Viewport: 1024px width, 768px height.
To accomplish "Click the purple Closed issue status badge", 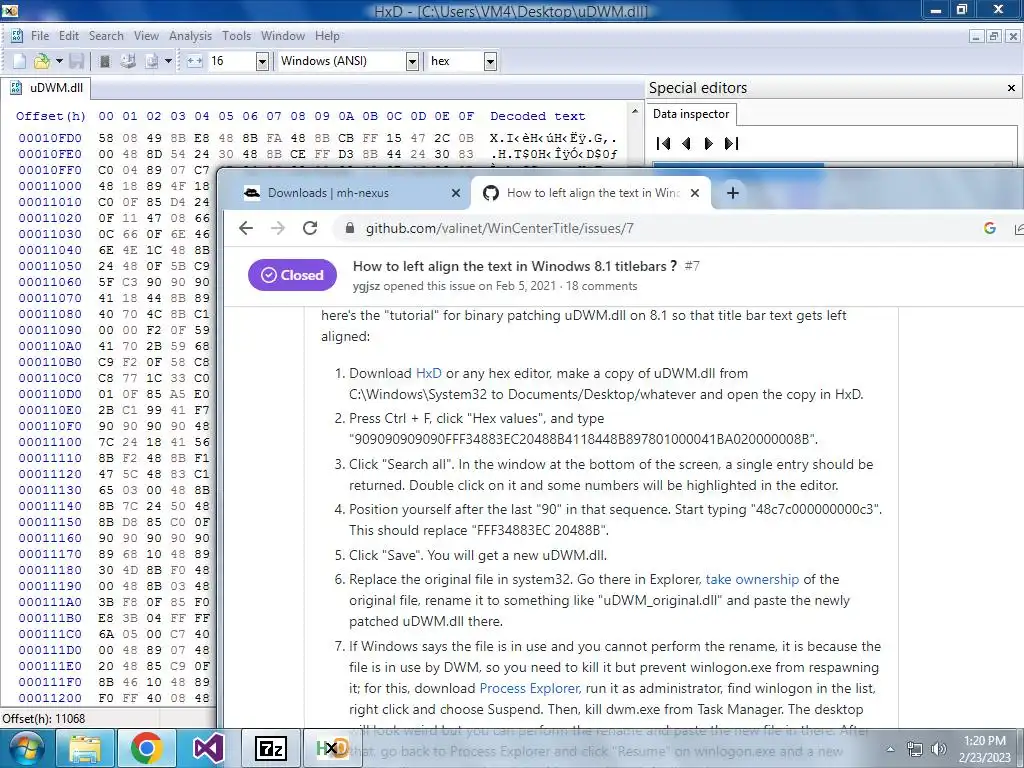I will tap(292, 276).
